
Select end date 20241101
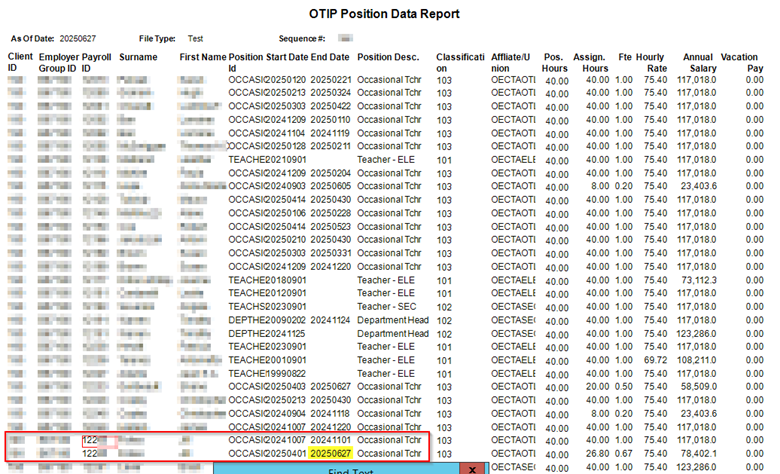(330, 440)
